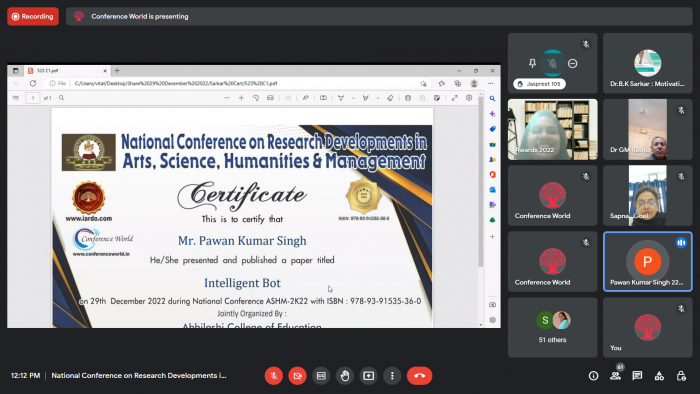Select the 523 C1.pdf browser tab
This screenshot has width=700, height=394.
coord(67,71)
